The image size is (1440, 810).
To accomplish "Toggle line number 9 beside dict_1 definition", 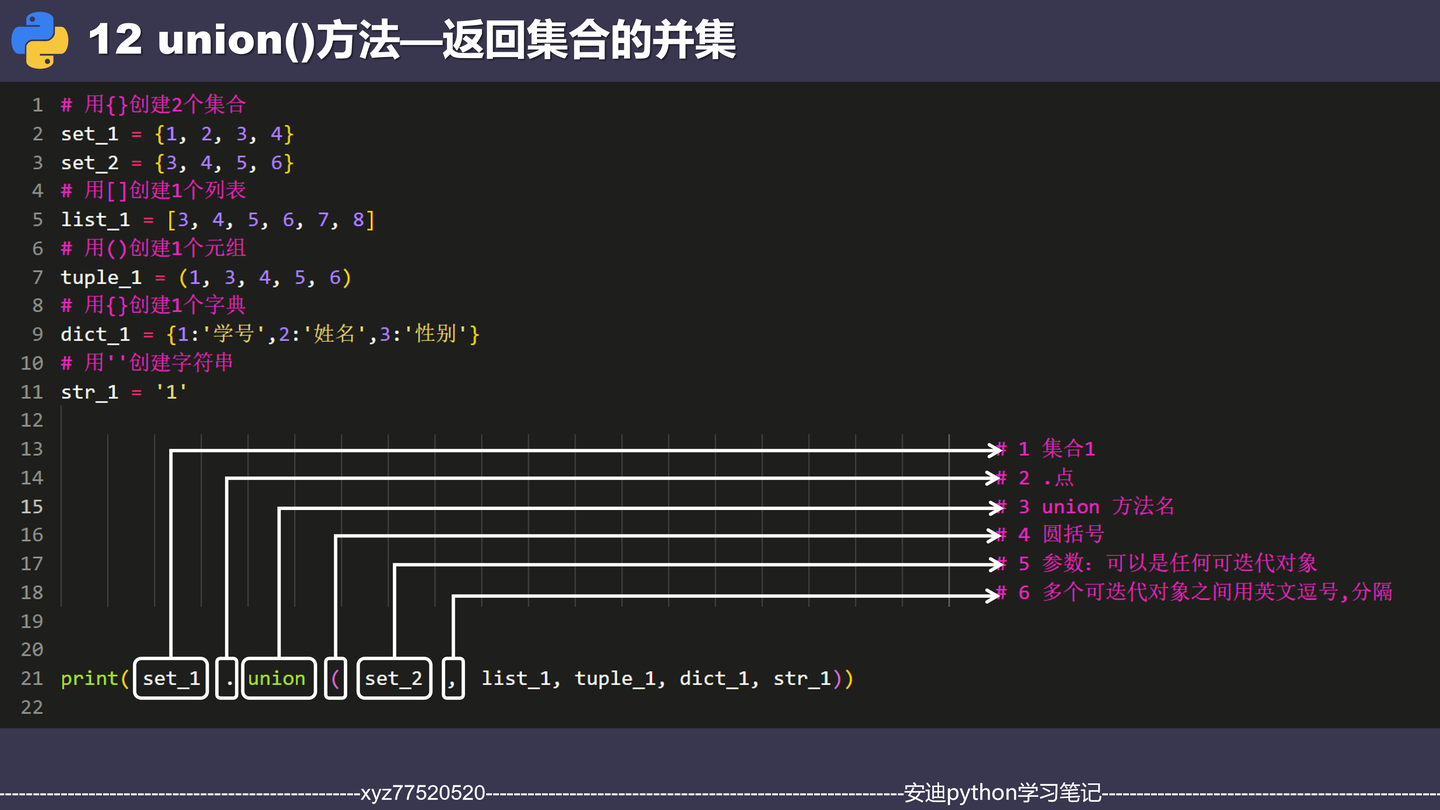I will tap(37, 334).
